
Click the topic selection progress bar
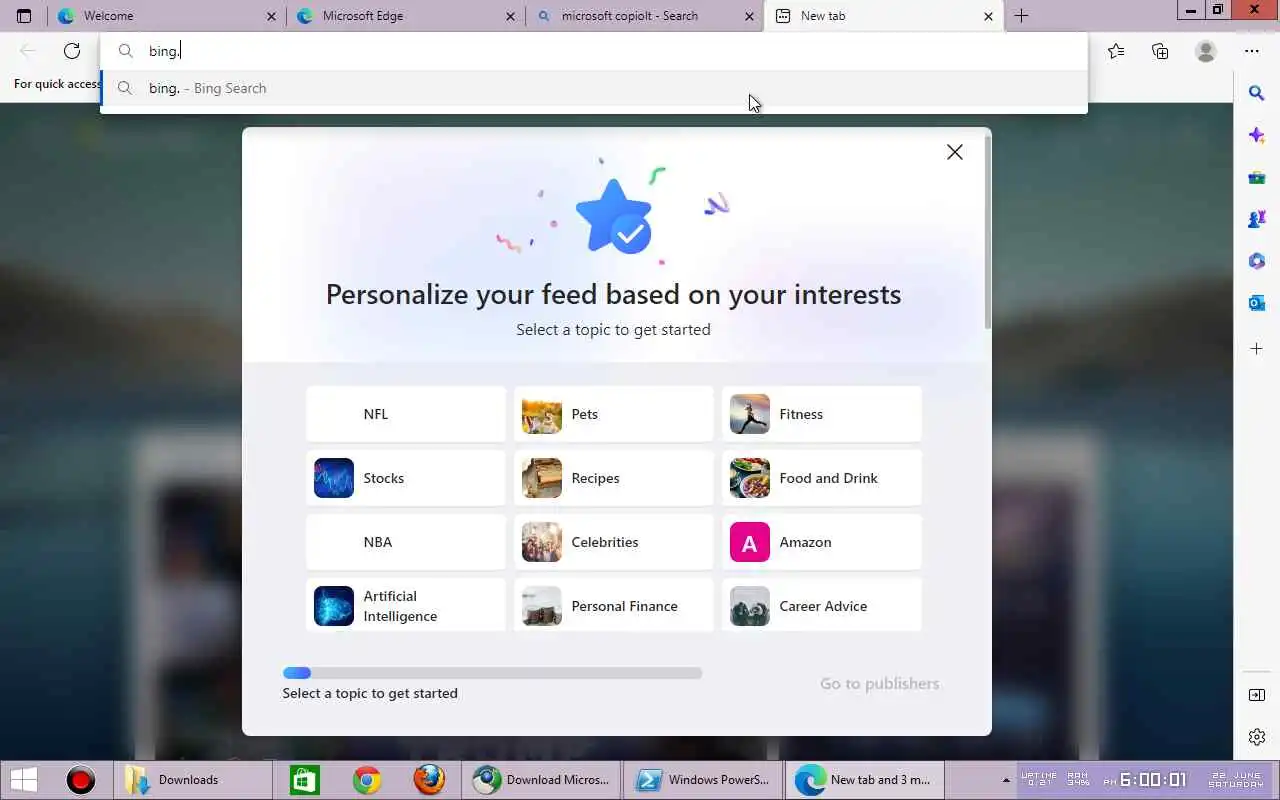click(x=492, y=673)
